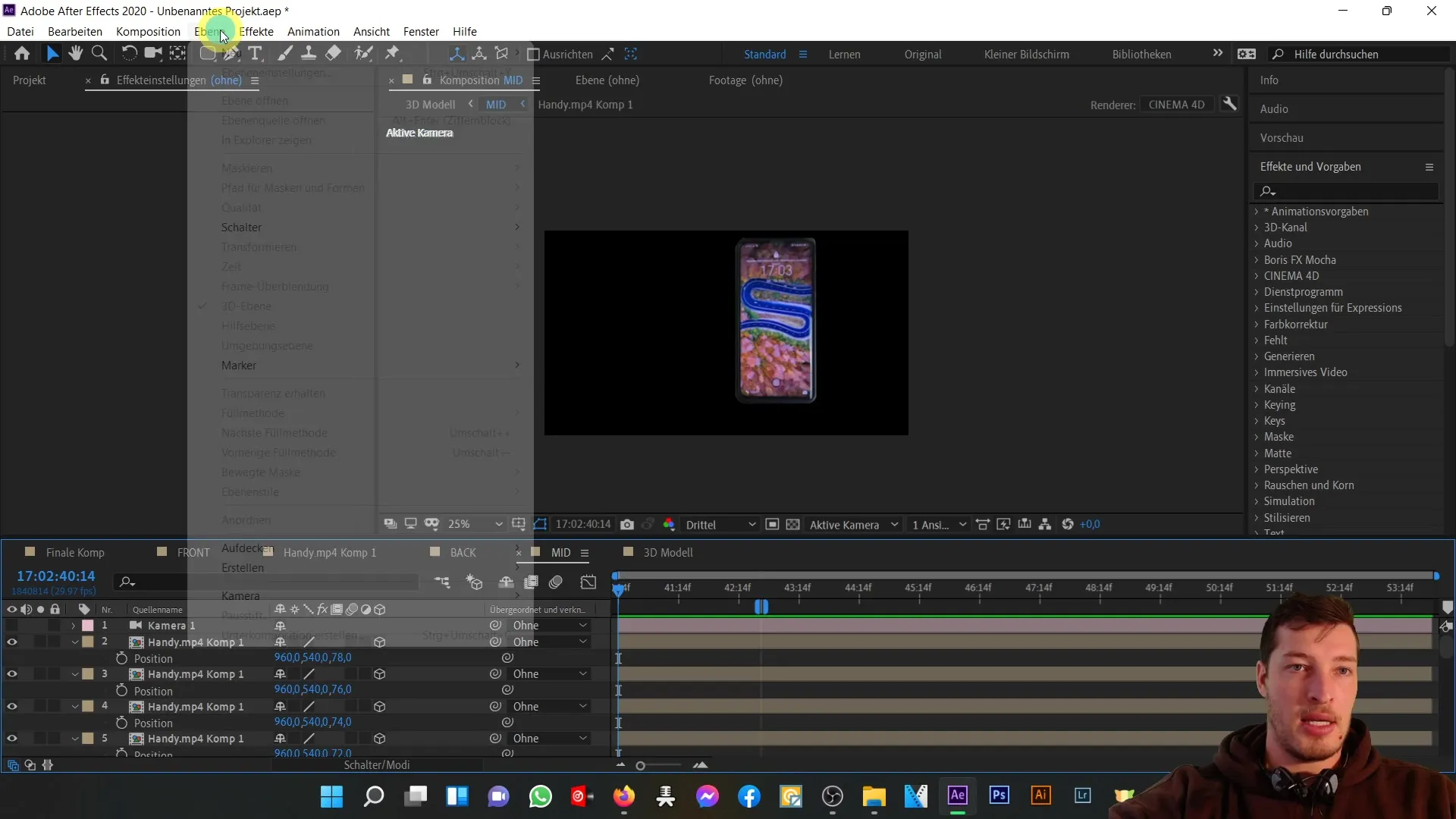Viewport: 1456px width, 819px height.
Task: Expand the Animationsvorgaben effects category
Action: tap(1257, 210)
